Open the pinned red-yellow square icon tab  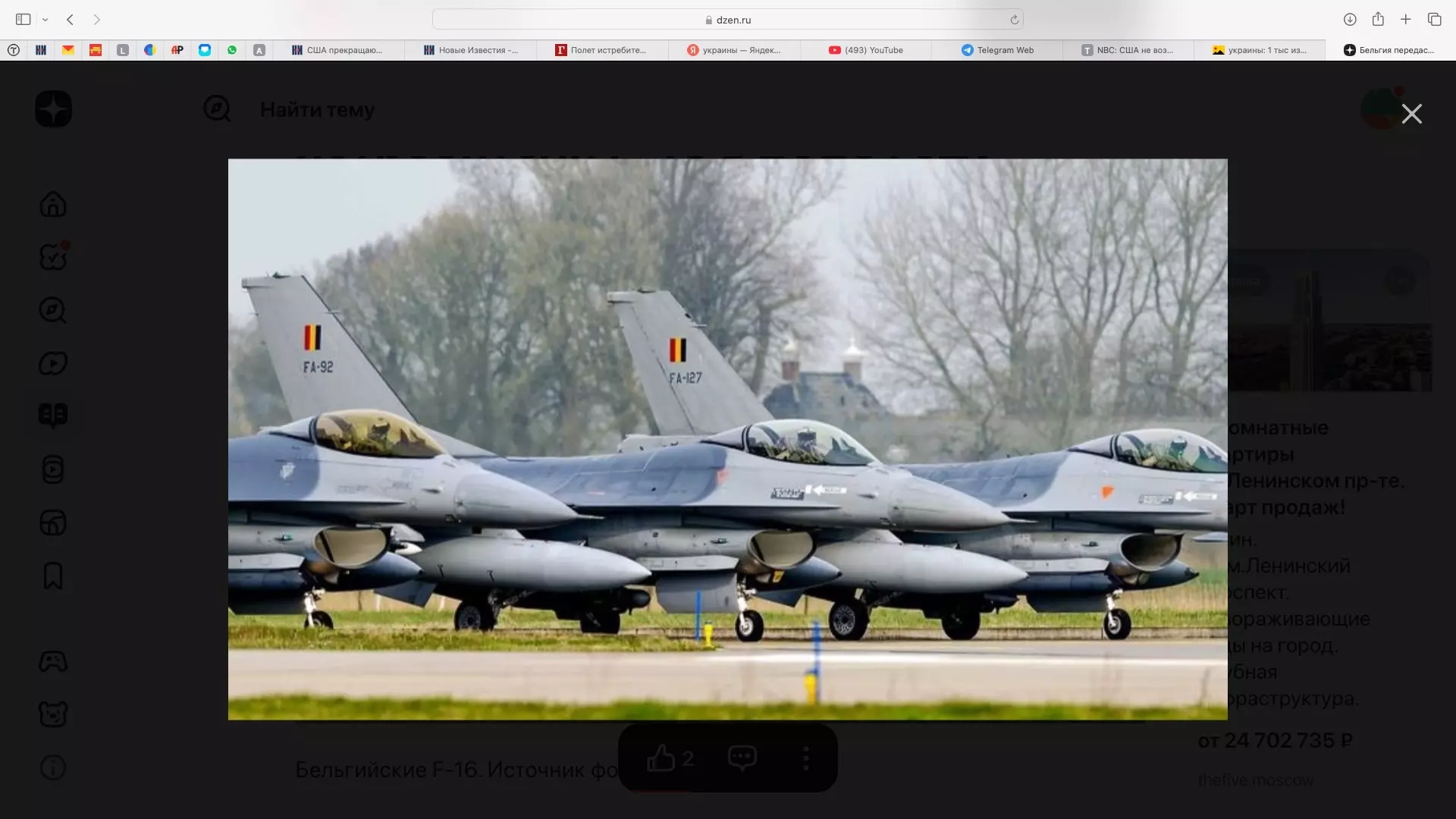pyautogui.click(x=96, y=50)
